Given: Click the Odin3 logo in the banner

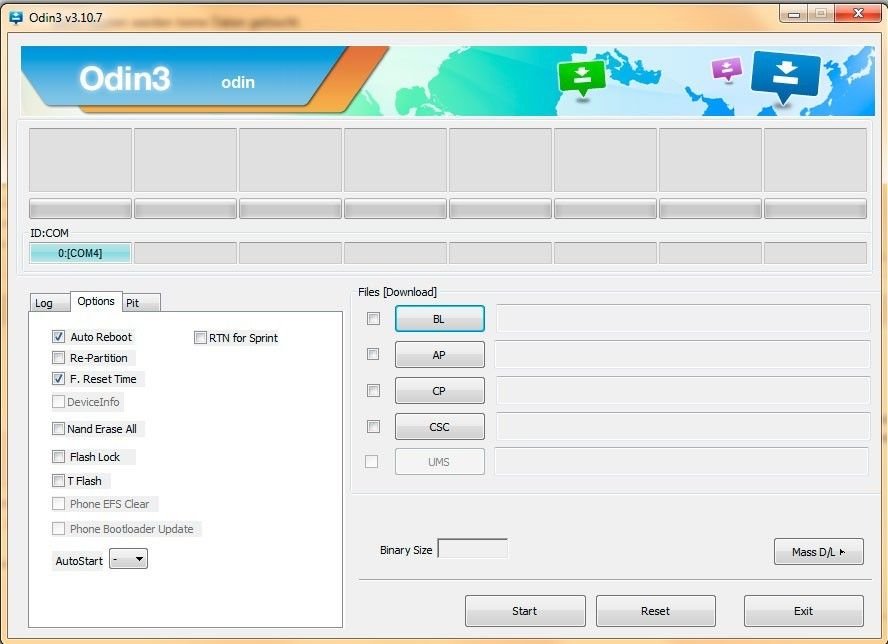Looking at the screenshot, I should click(x=125, y=78).
